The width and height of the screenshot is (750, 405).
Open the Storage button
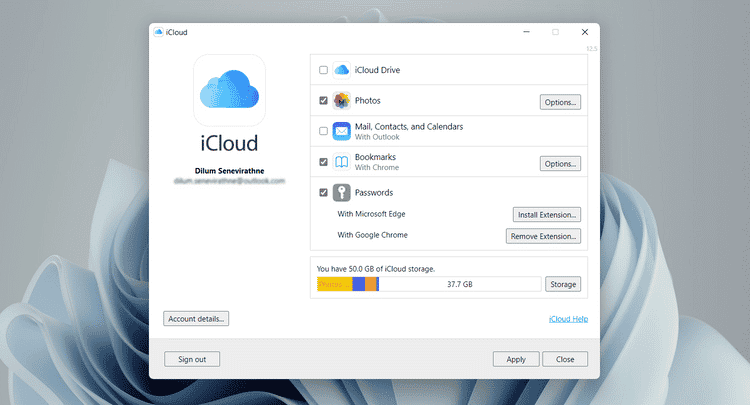pos(563,284)
